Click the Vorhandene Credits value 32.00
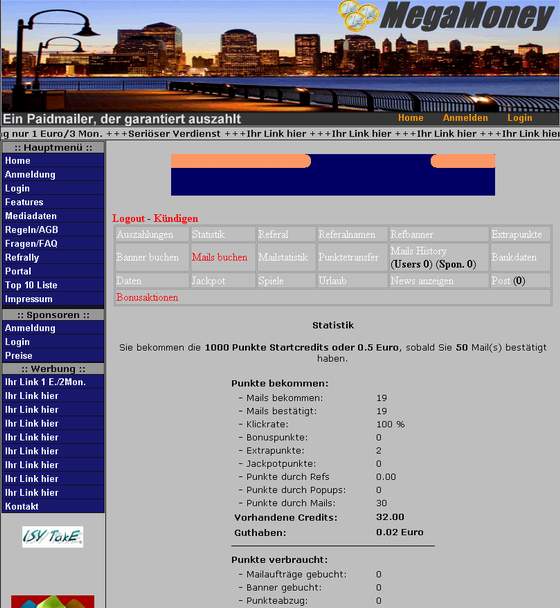560x608 pixels. (x=390, y=517)
